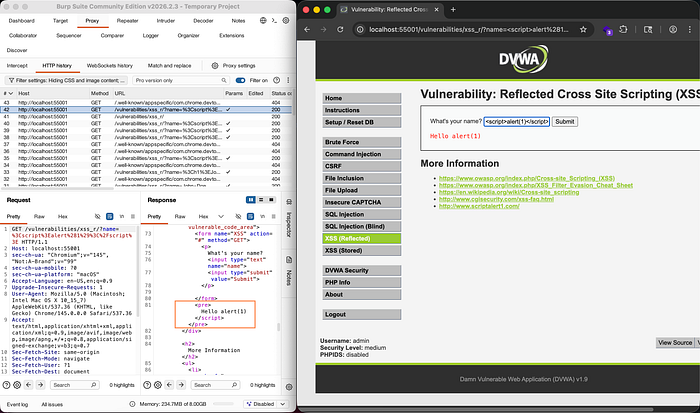This screenshot has height=413, width=700.
Task: Open Notes side panel
Action: (289, 272)
